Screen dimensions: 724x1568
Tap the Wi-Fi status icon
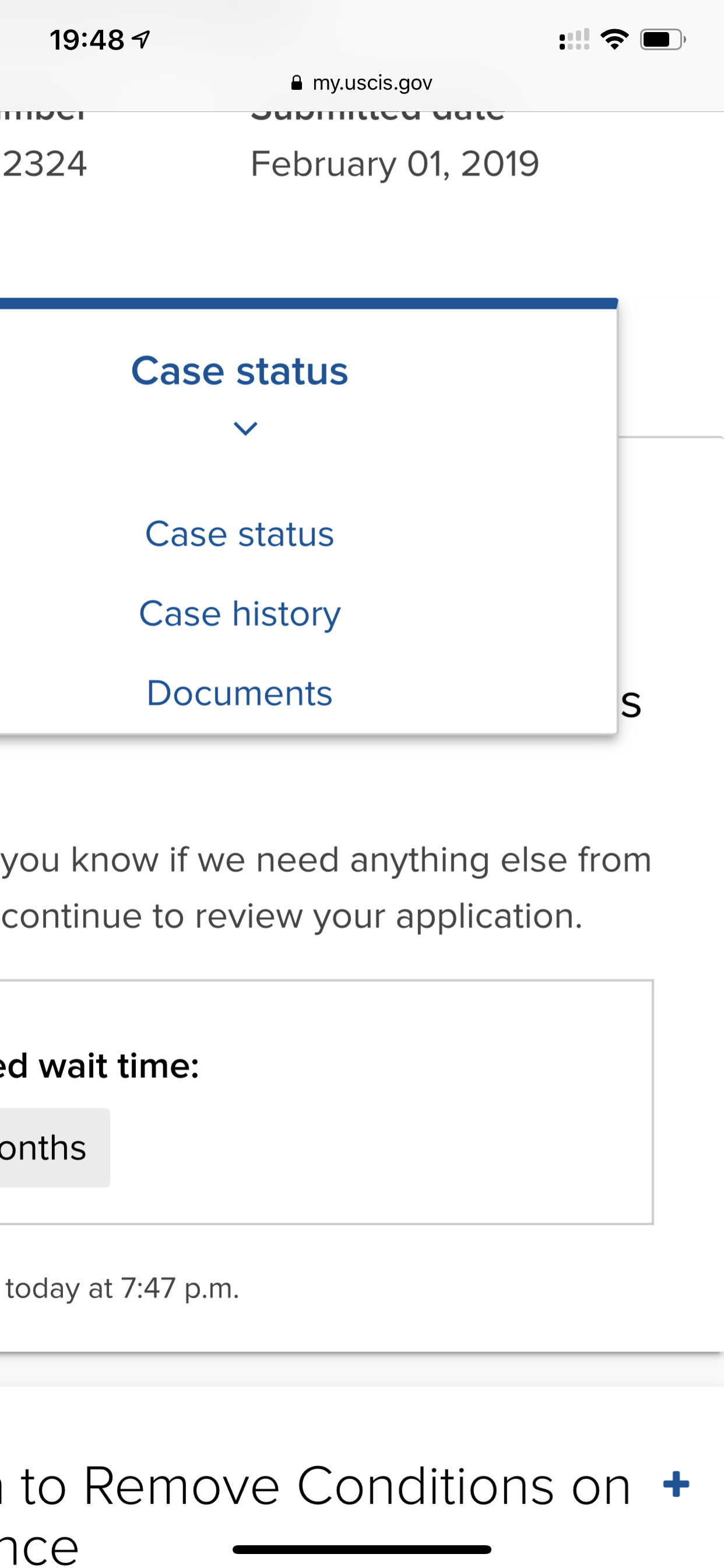point(614,40)
